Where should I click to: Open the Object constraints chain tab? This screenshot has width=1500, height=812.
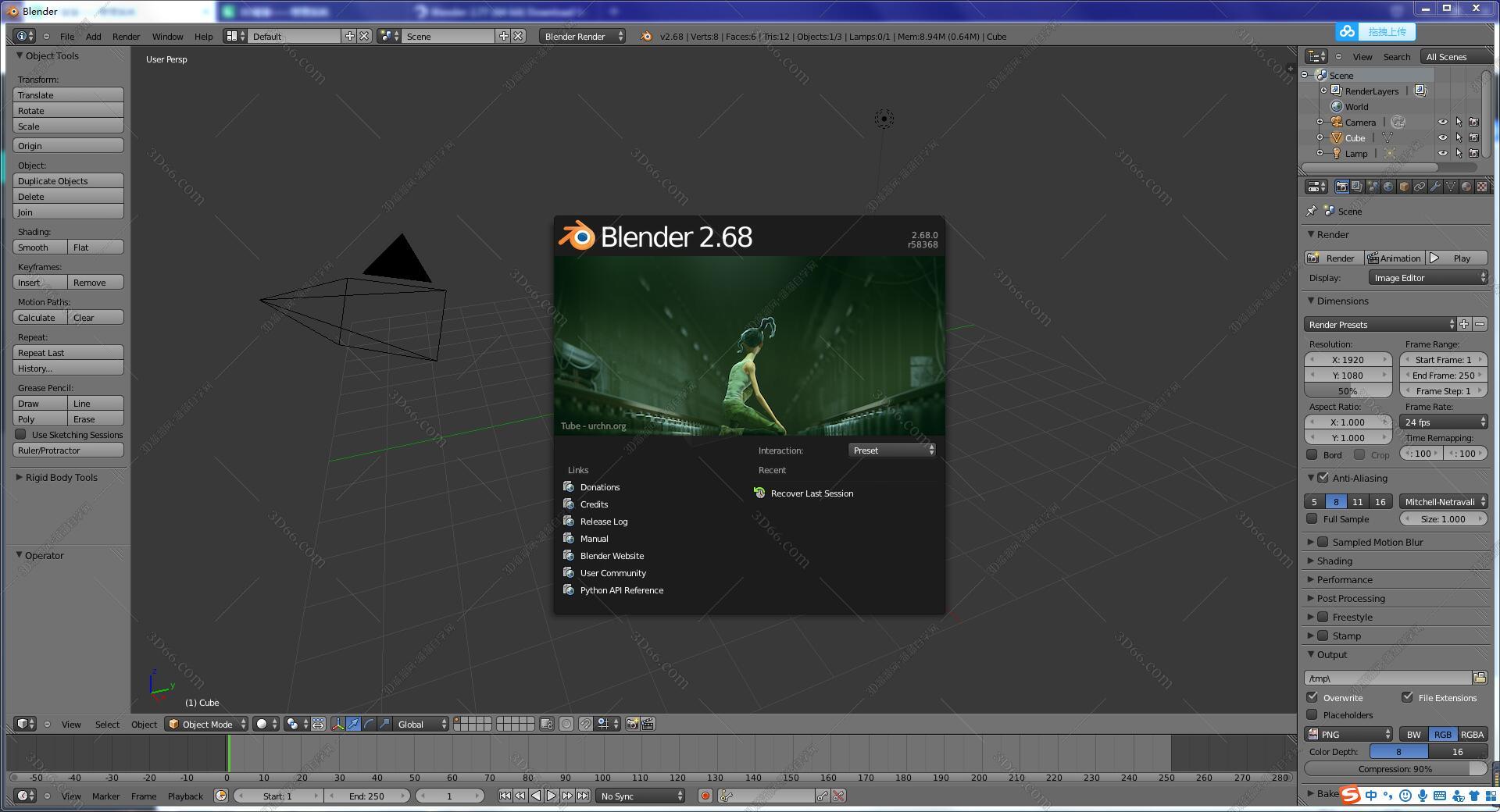point(1420,187)
